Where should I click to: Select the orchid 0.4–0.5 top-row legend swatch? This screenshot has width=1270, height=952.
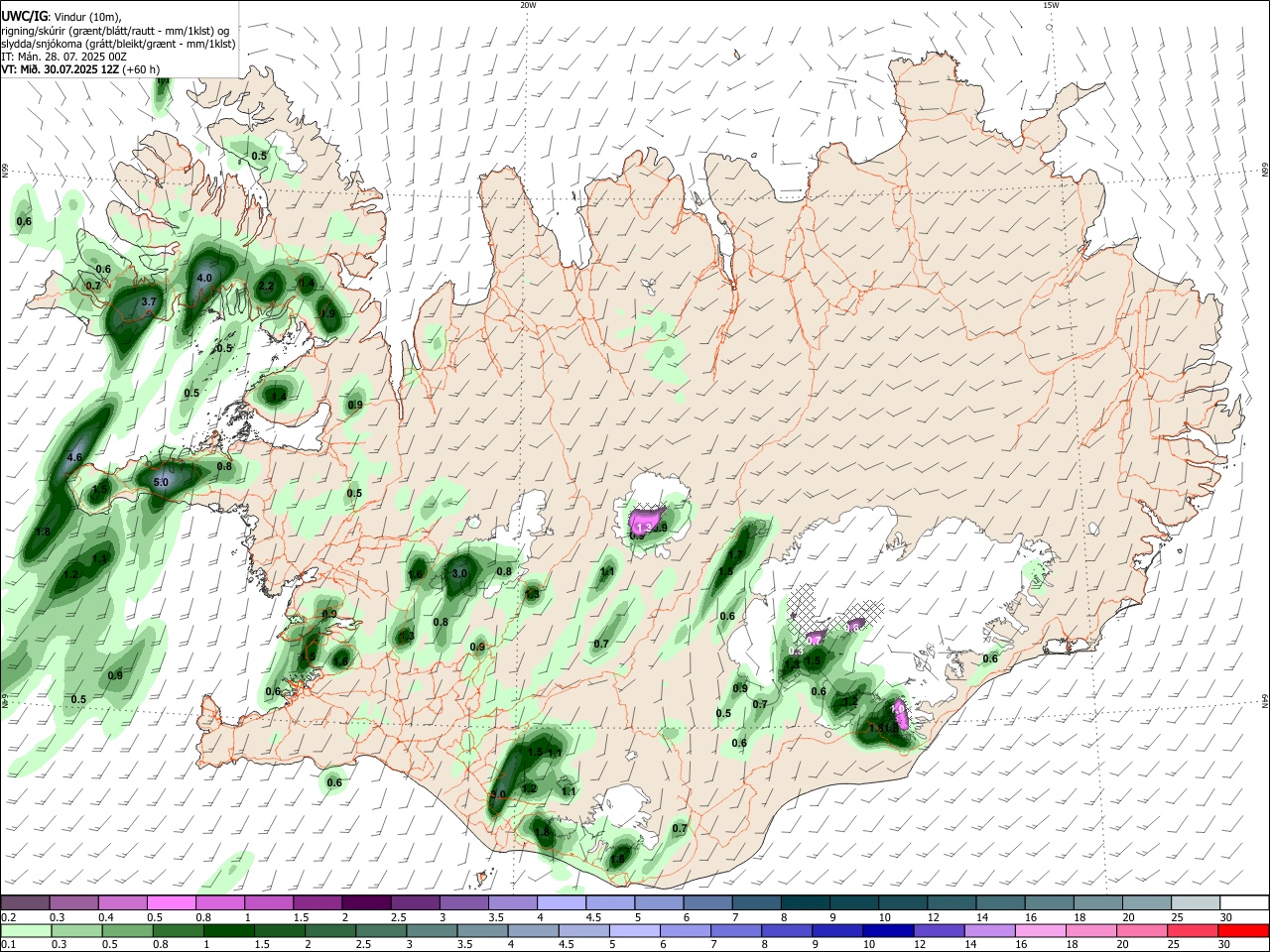tap(121, 902)
